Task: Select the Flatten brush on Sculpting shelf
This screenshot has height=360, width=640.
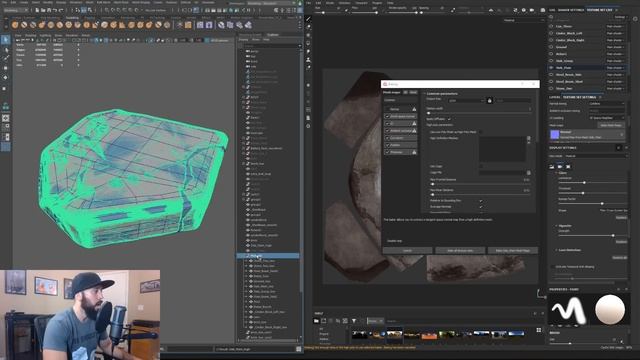Action: pos(60,25)
